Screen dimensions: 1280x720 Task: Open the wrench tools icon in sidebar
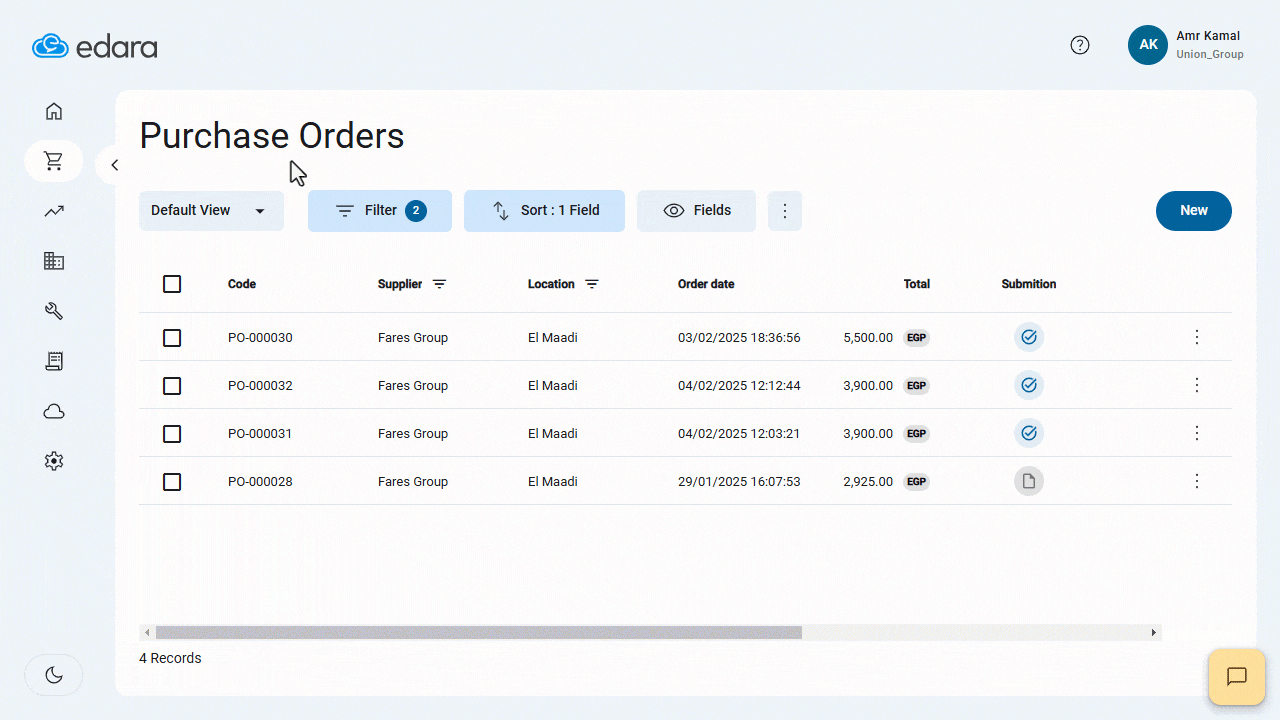[x=54, y=311]
